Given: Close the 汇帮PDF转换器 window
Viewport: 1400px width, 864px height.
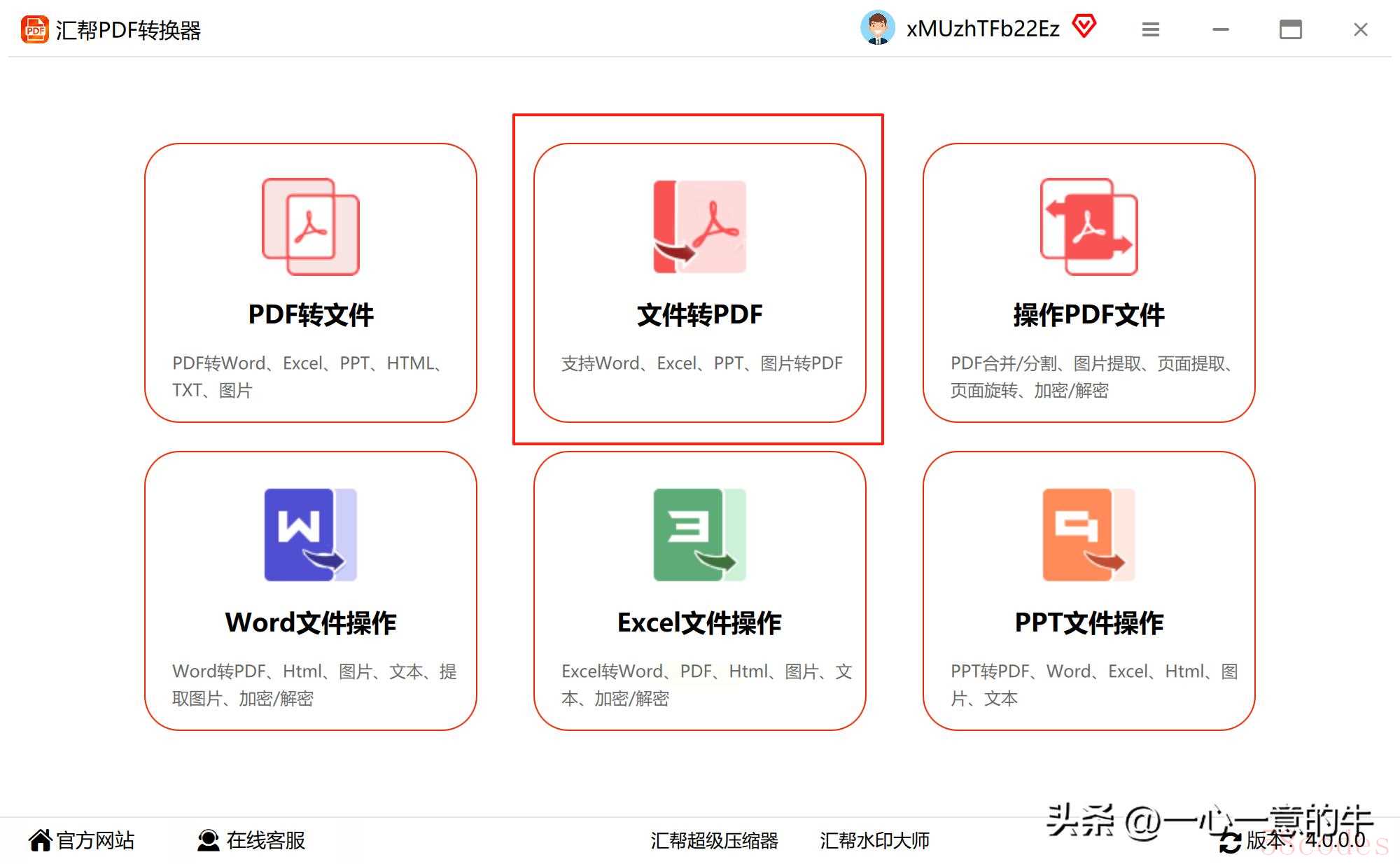Looking at the screenshot, I should point(1361,29).
